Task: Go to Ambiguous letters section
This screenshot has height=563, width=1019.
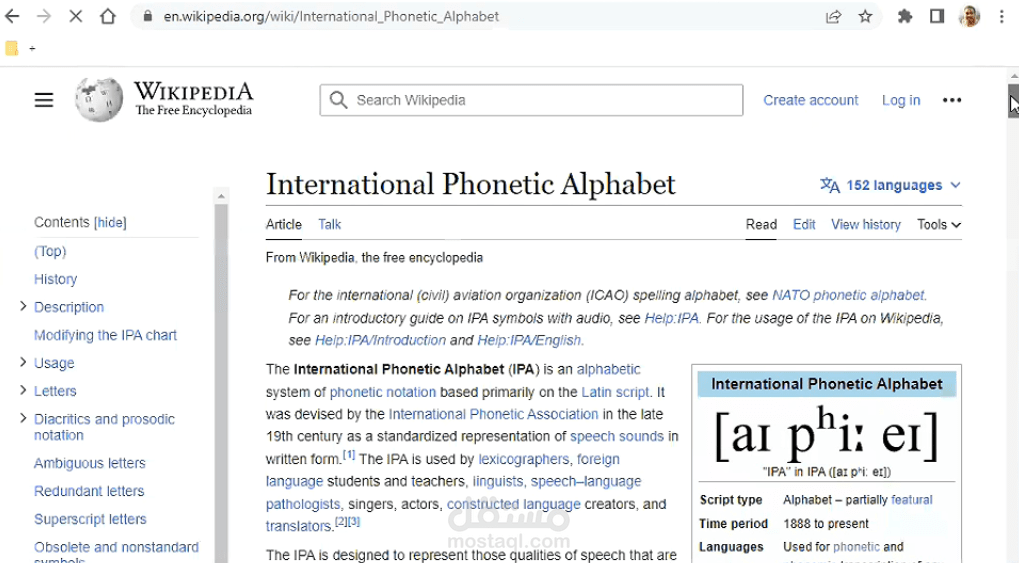Action: pos(90,463)
